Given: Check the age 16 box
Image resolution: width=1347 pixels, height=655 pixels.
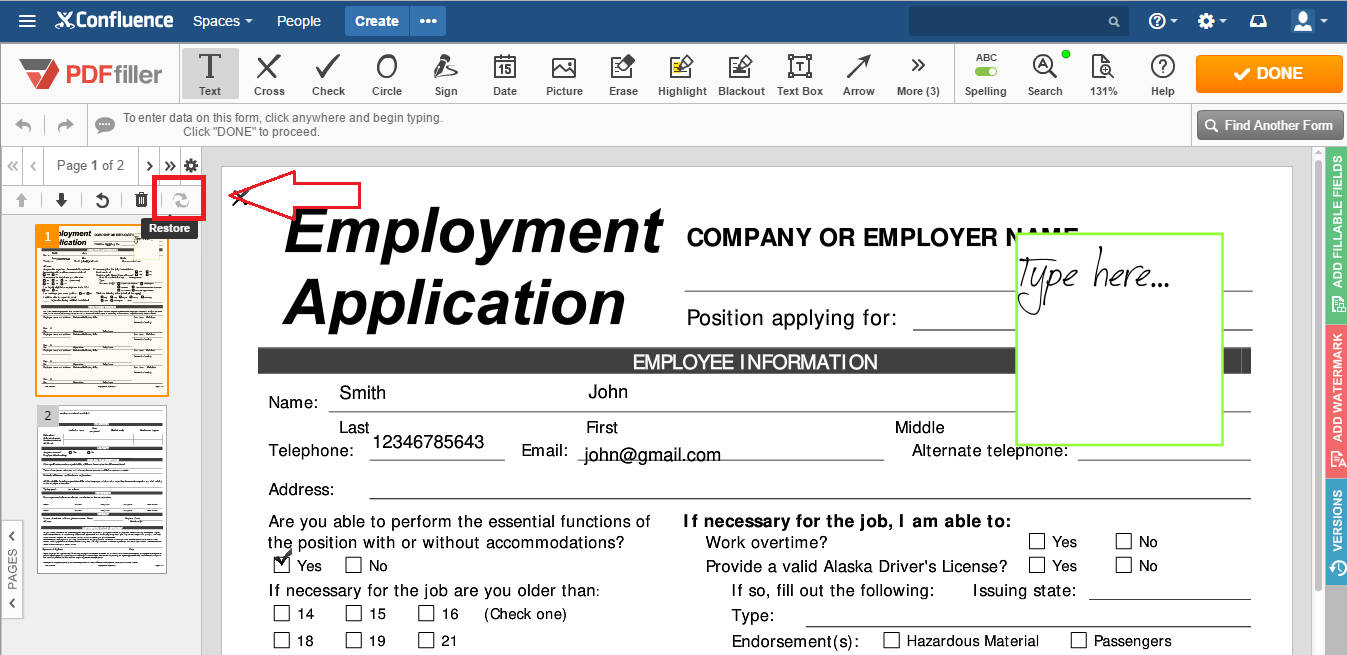Looking at the screenshot, I should 426,613.
